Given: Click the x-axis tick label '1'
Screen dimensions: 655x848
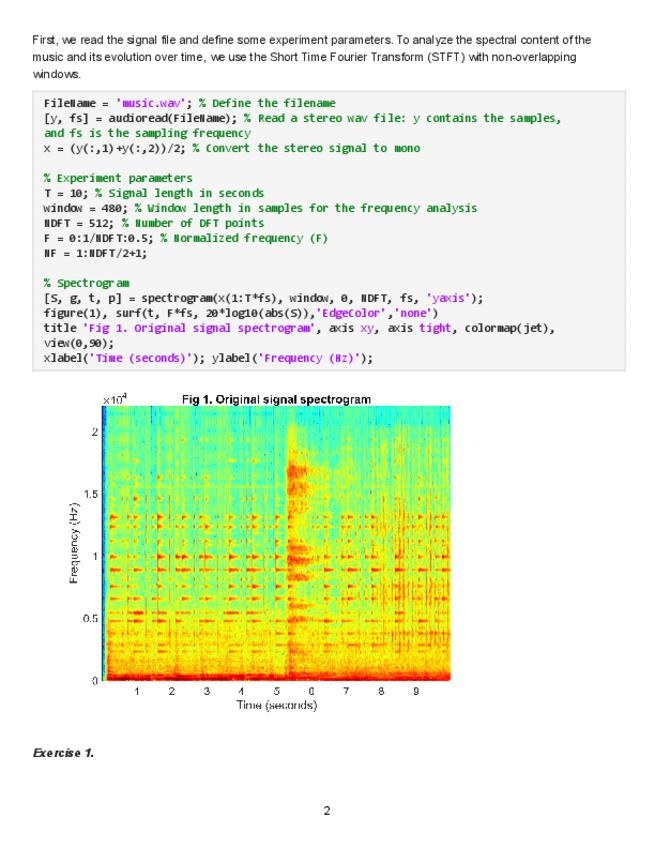Looking at the screenshot, I should click(x=137, y=691).
